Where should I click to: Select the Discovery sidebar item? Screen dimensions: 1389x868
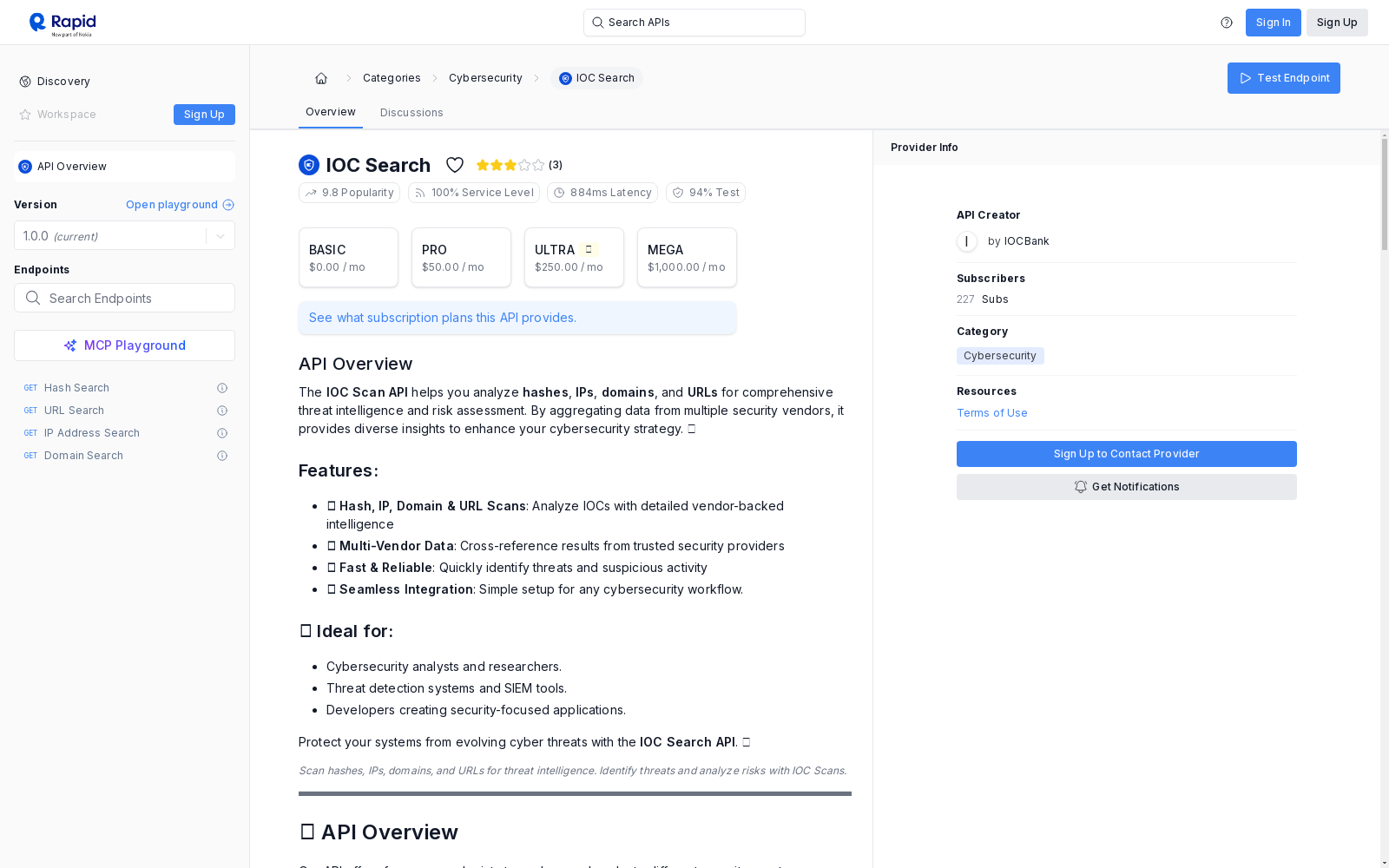124,82
